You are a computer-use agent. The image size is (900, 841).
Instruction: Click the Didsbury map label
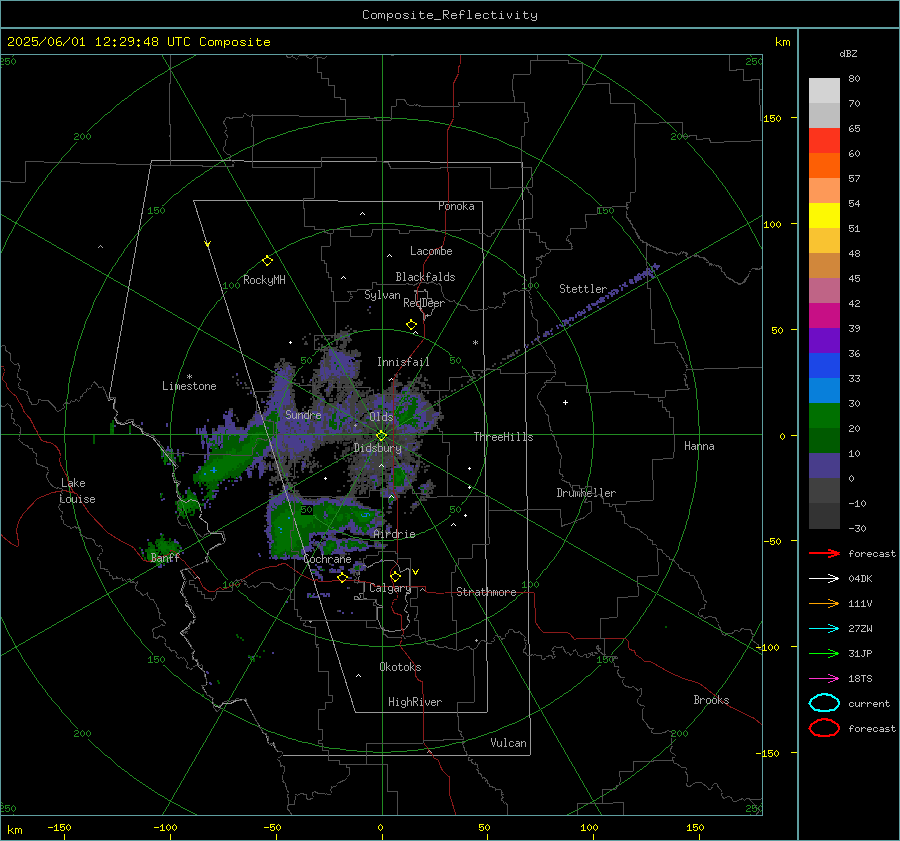click(377, 448)
